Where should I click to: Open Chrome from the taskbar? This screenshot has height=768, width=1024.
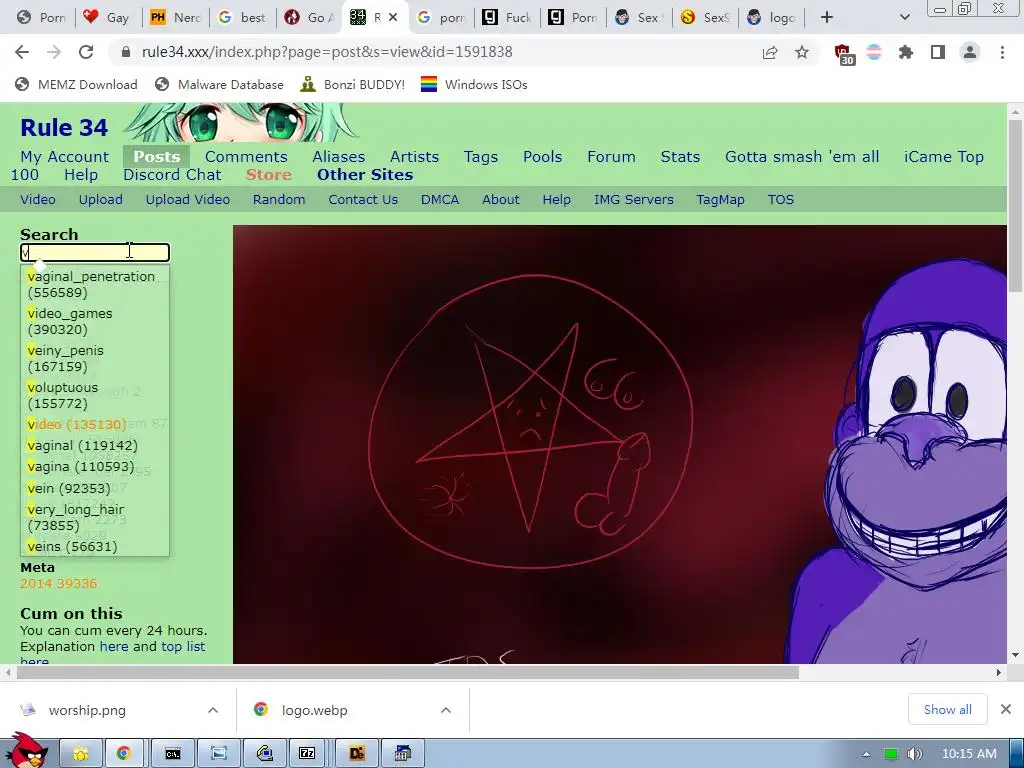click(123, 754)
